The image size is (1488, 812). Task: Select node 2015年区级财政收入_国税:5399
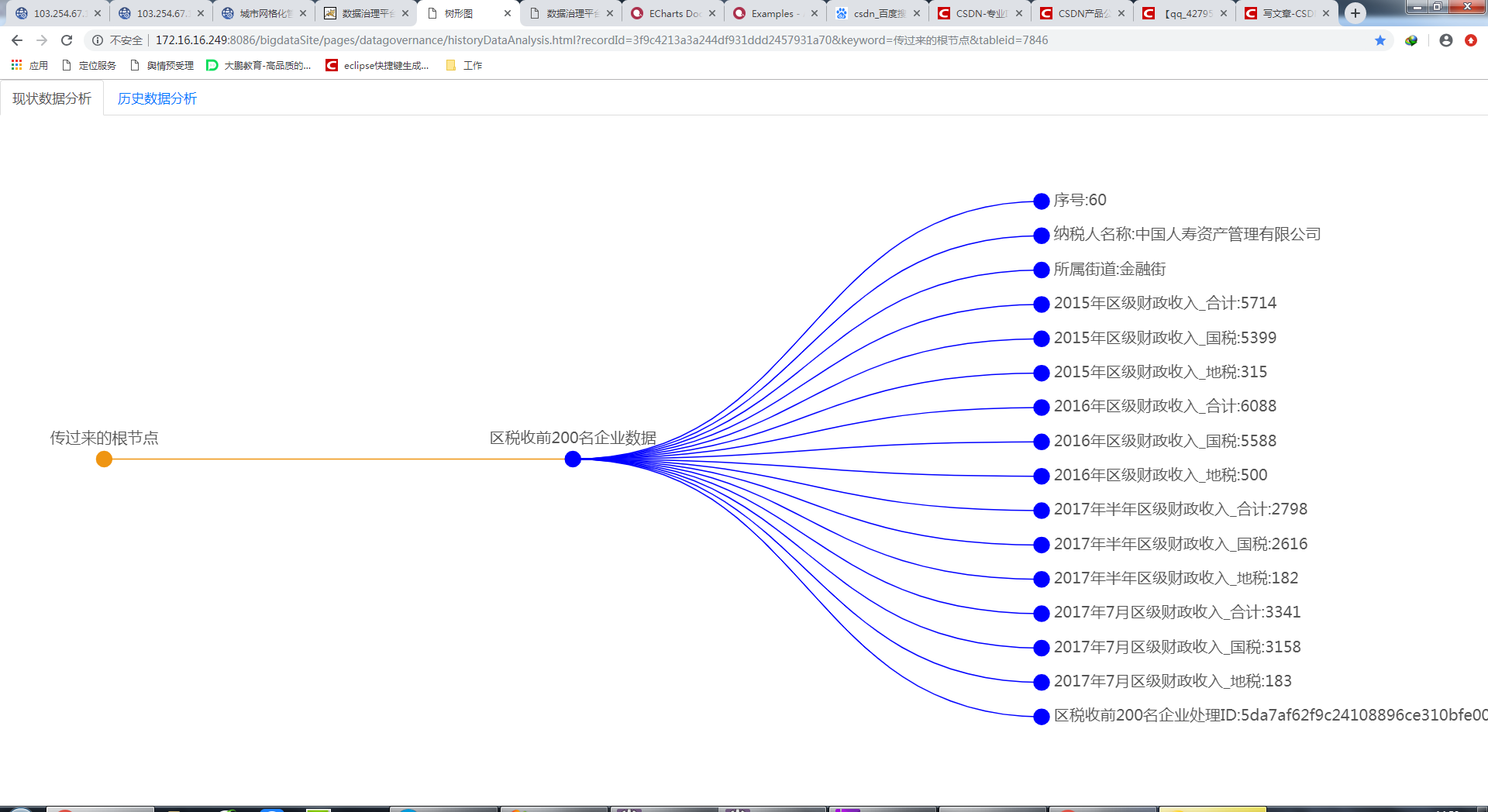1042,339
